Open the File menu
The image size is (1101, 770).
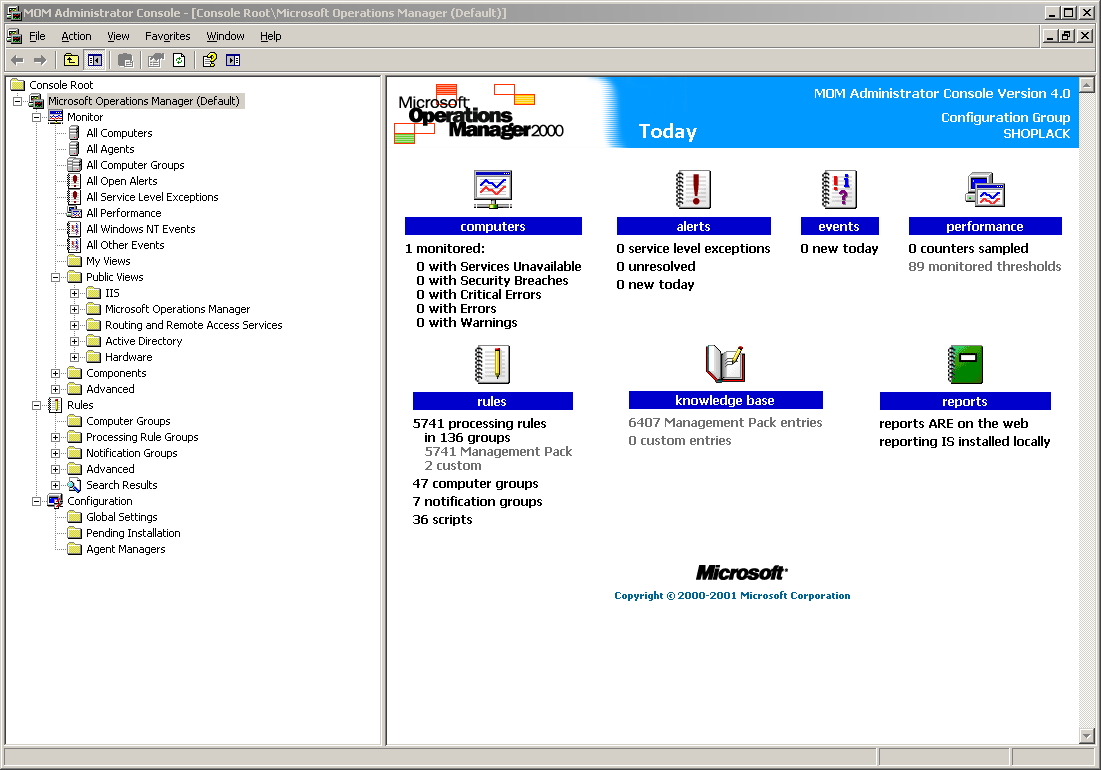click(x=37, y=36)
